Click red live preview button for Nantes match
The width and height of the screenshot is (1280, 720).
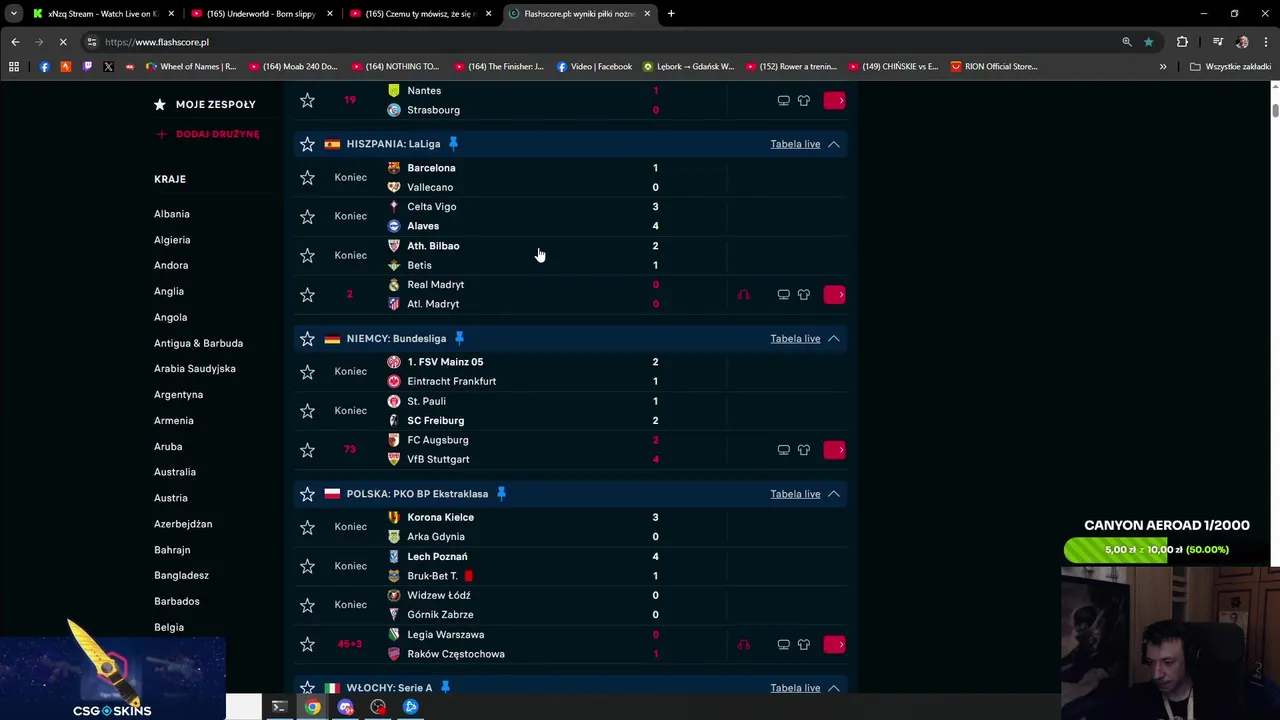click(x=835, y=100)
